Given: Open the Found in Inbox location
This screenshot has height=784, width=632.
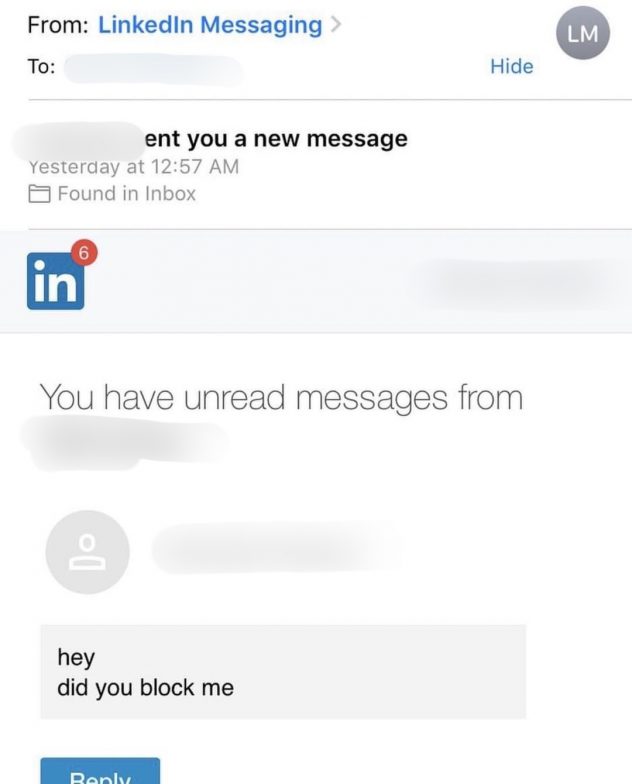Looking at the screenshot, I should [126, 194].
